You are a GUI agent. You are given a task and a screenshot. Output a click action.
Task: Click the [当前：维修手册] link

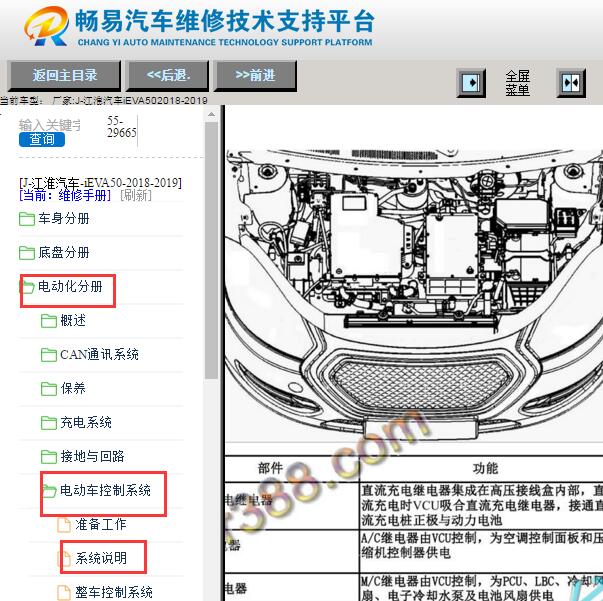point(65,195)
